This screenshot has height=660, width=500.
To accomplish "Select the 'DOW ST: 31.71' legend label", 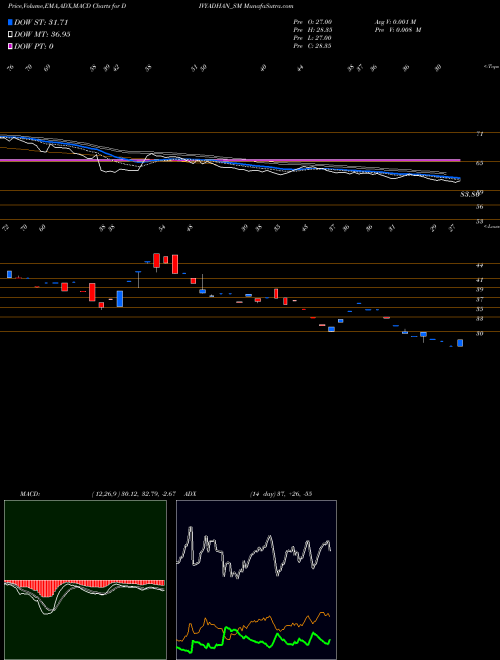I will 41,22.
